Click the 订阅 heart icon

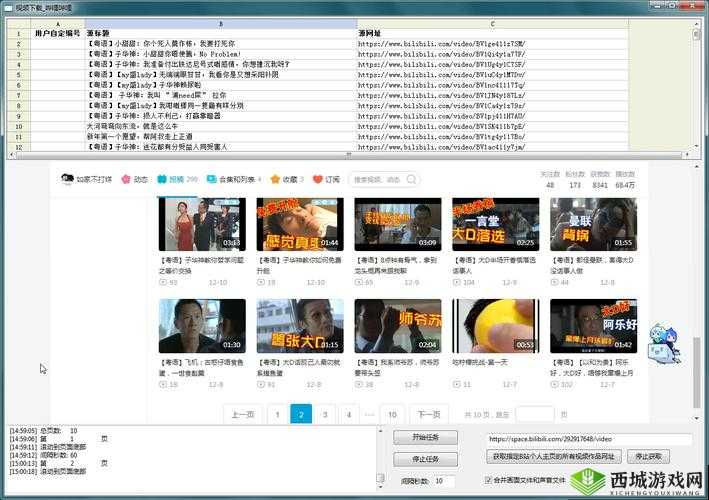pos(318,180)
